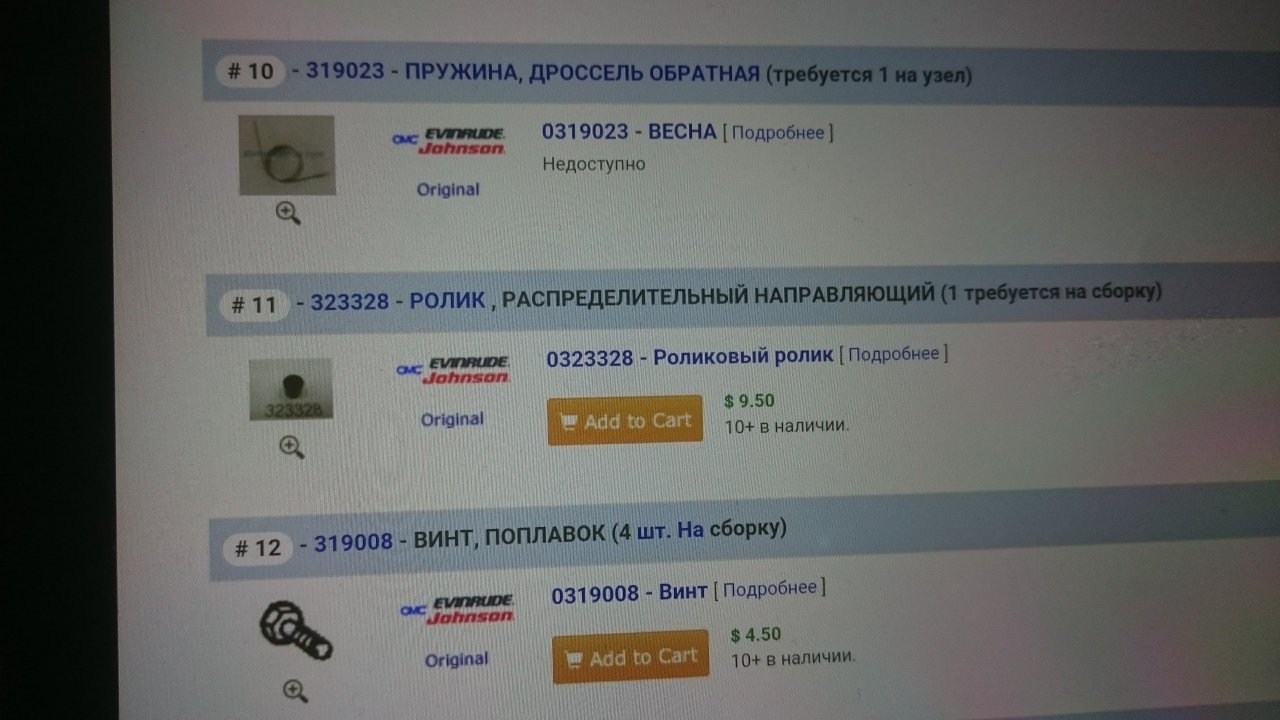Add screw 0319008 to cart
The image size is (1280, 720).
pos(630,657)
